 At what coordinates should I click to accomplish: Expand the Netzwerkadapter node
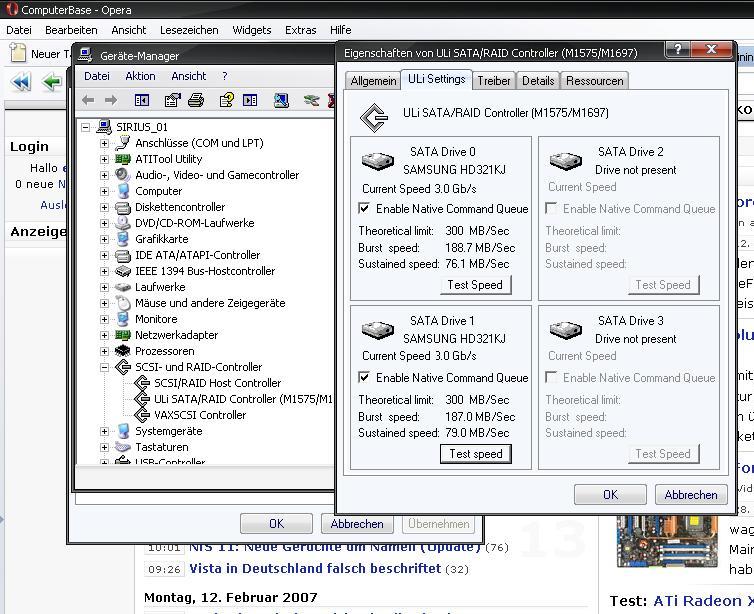click(104, 335)
